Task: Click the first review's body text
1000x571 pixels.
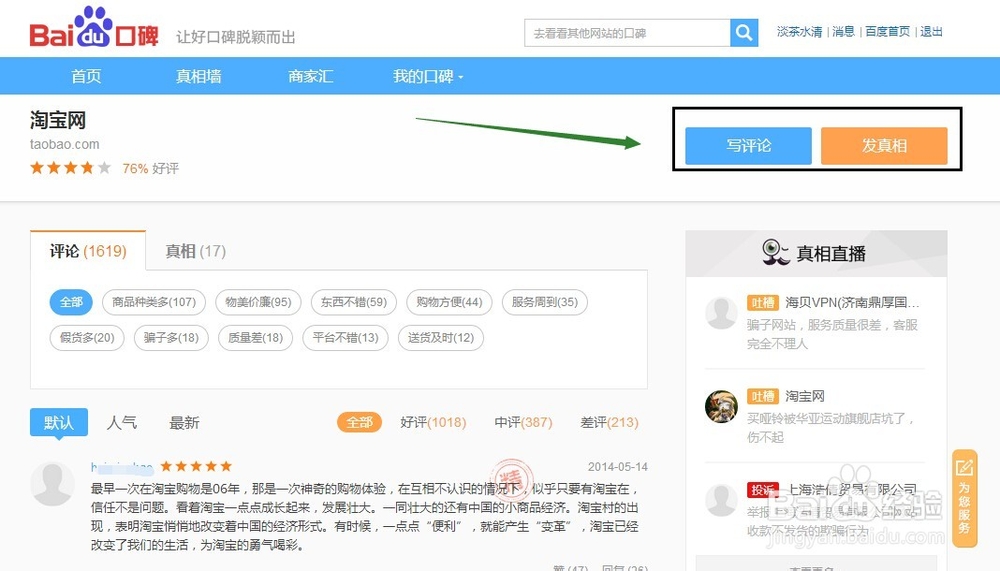Action: 365,517
